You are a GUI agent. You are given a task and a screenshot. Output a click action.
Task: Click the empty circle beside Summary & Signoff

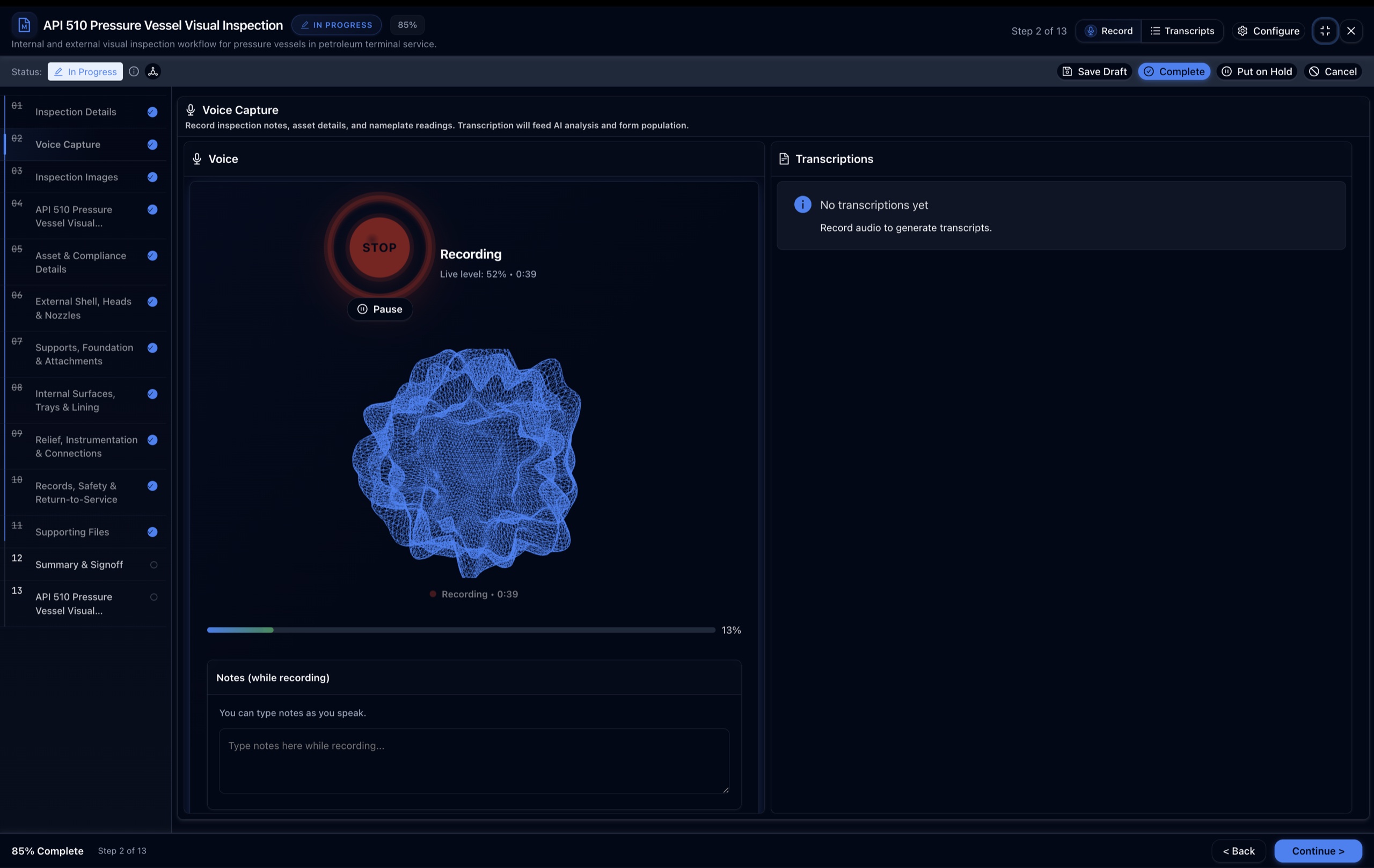tap(154, 564)
